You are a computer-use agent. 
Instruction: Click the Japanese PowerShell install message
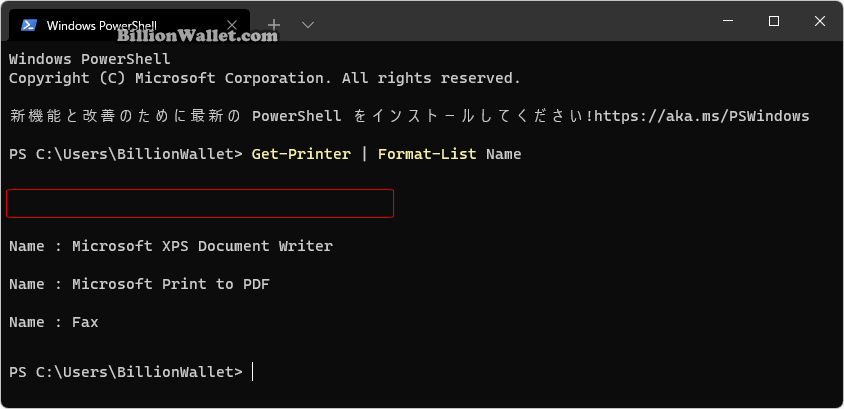click(409, 116)
